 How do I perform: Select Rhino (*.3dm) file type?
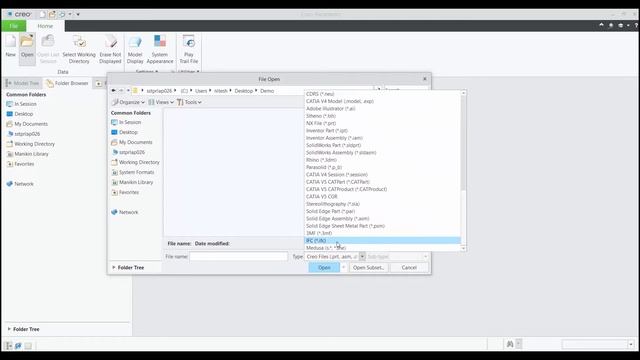(382, 160)
